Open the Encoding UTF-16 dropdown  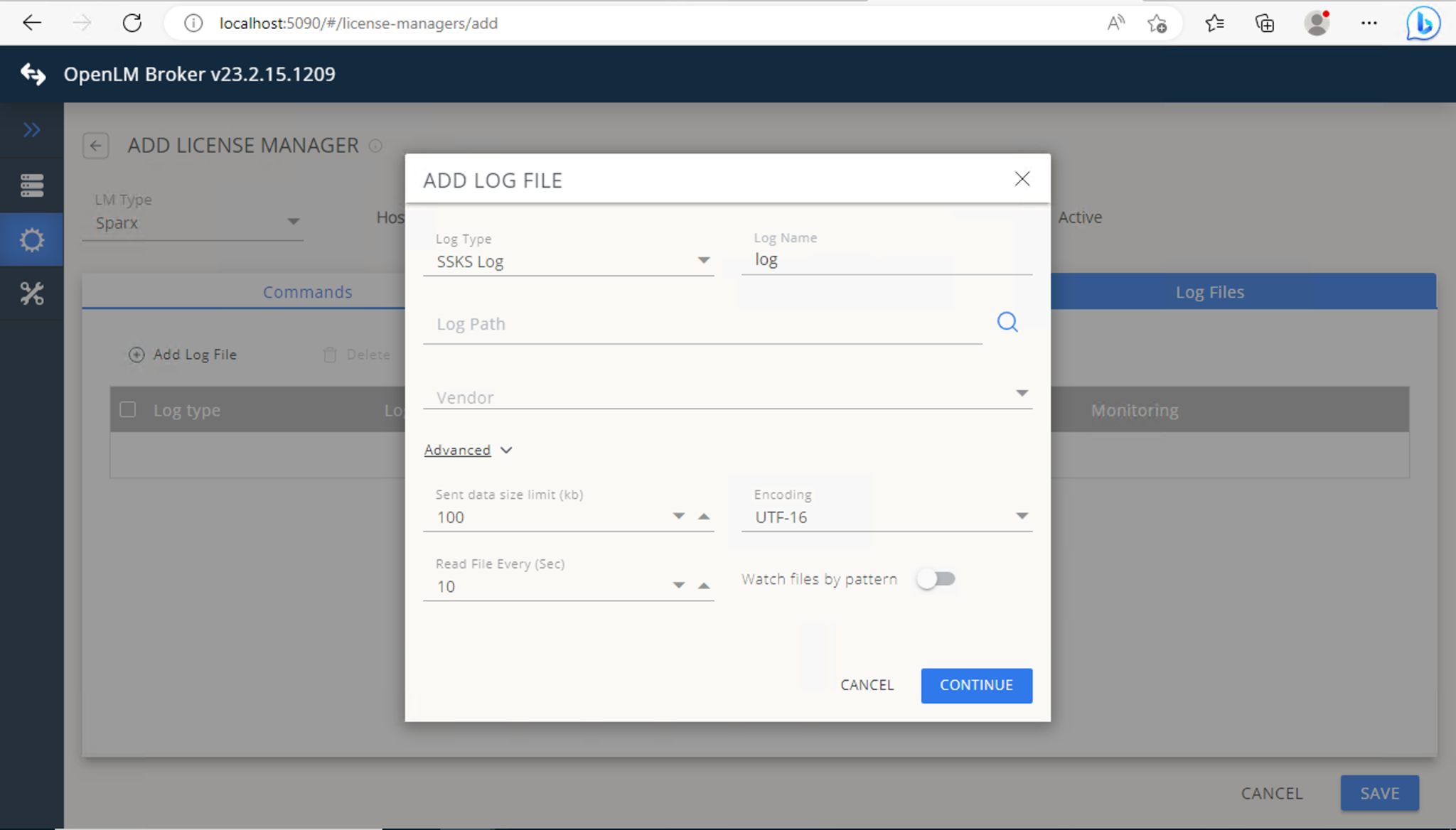coord(1022,517)
